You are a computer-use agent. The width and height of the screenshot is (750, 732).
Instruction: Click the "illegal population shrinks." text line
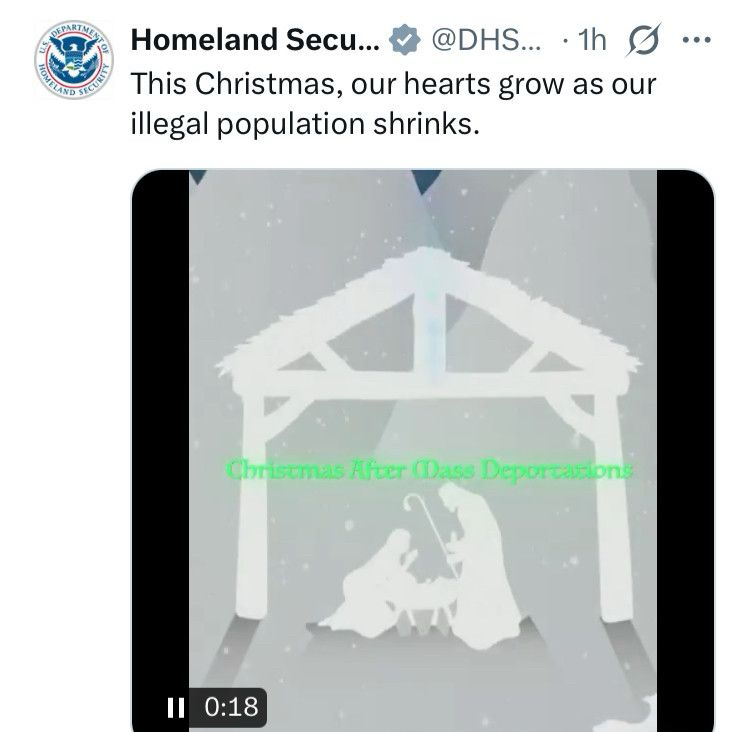pyautogui.click(x=305, y=124)
